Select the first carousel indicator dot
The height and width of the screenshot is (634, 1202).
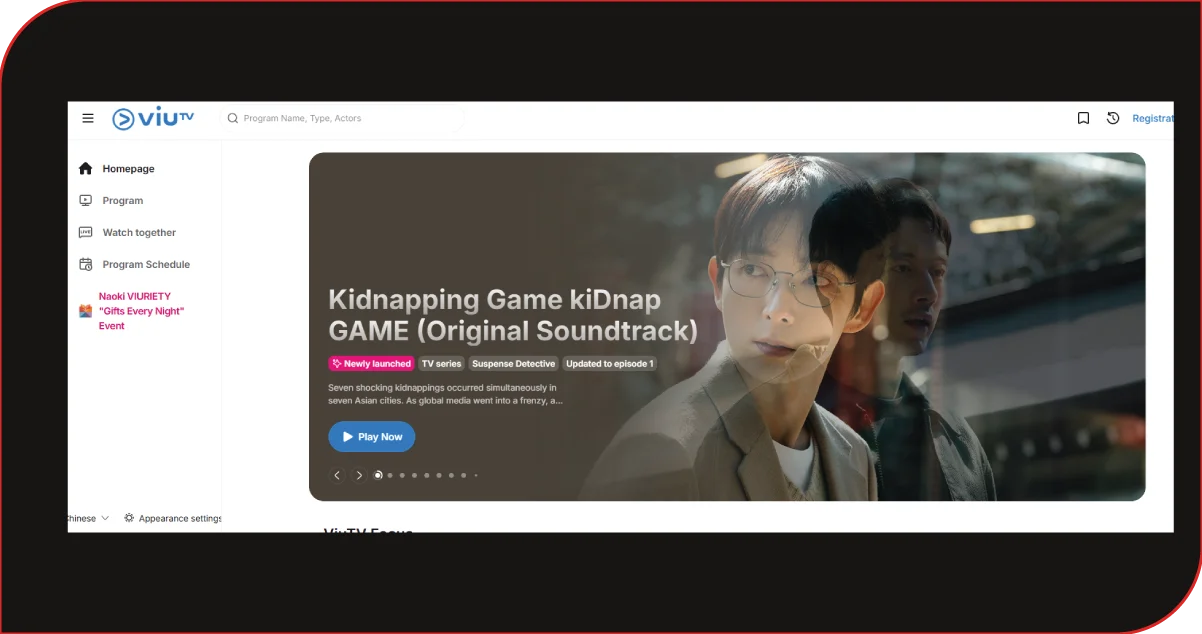(378, 475)
